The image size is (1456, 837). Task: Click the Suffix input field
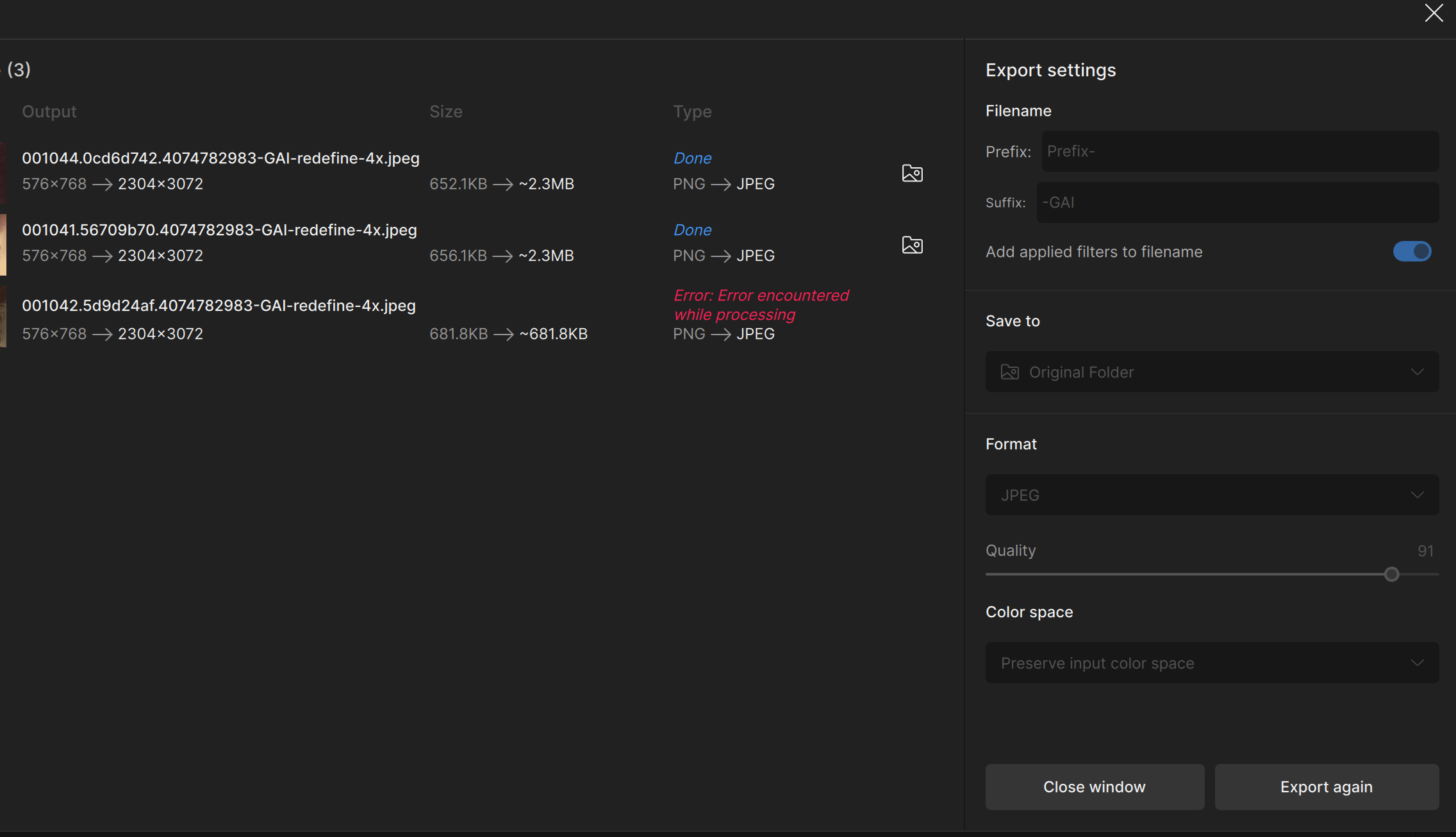pyautogui.click(x=1237, y=203)
